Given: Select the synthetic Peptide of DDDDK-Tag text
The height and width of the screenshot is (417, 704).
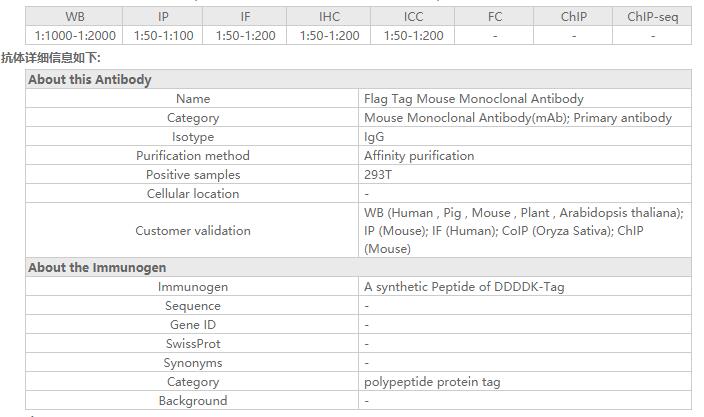Looking at the screenshot, I should [x=464, y=287].
